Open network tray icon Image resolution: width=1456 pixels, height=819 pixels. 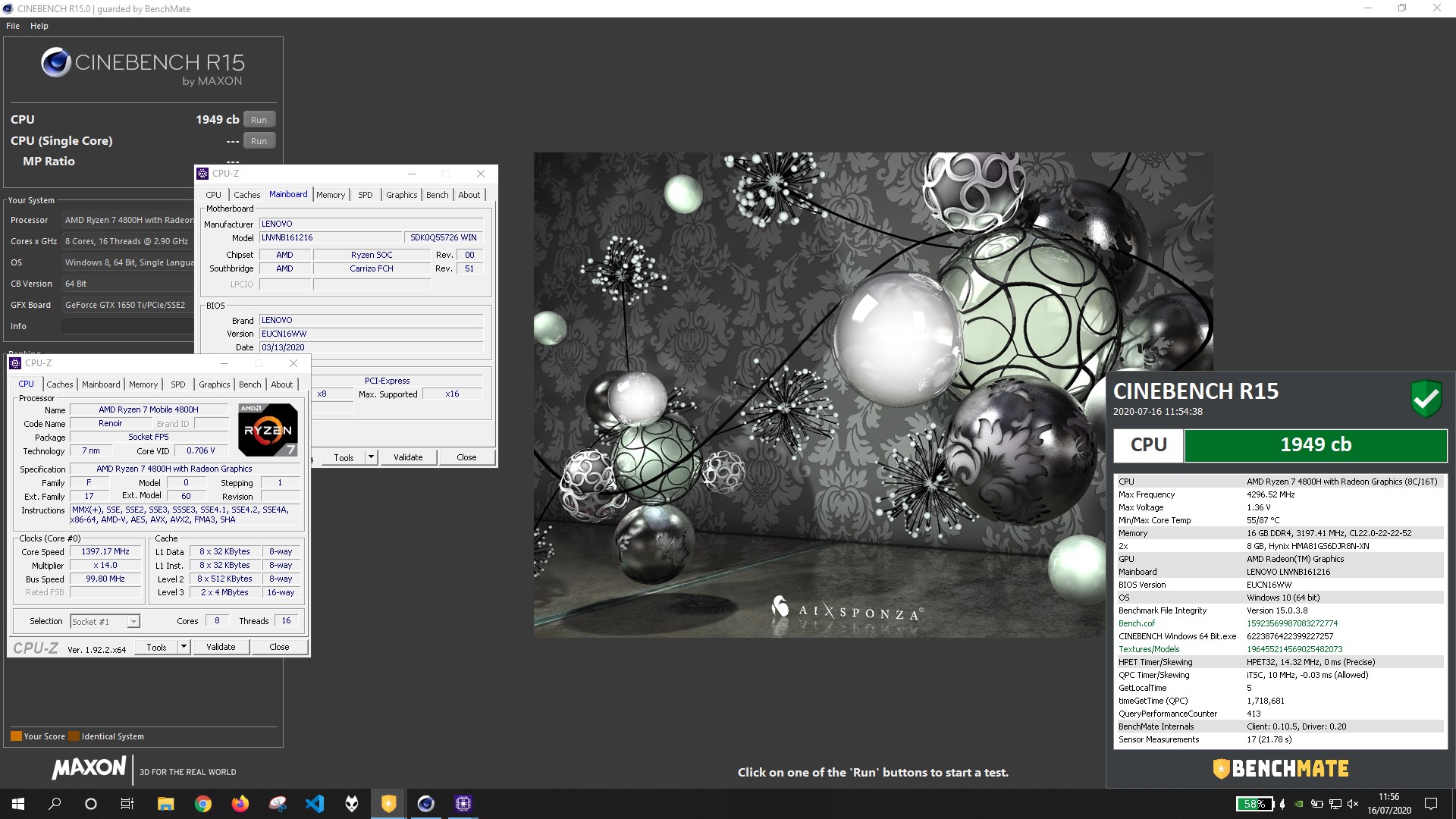(x=1335, y=804)
